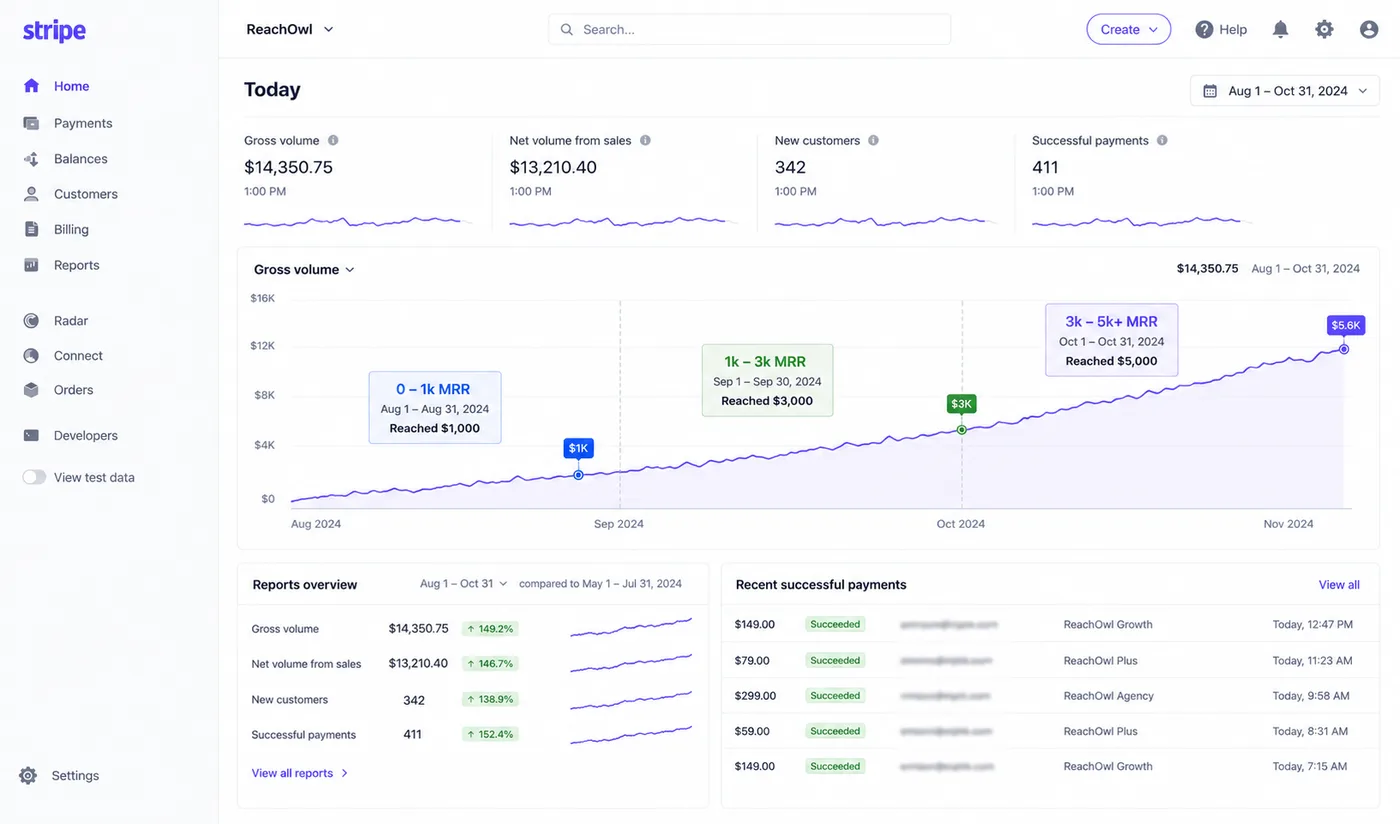Image resolution: width=1400 pixels, height=824 pixels.
Task: Open the Aug 1 – Oct 31, 2024 date picker
Action: [x=1285, y=91]
